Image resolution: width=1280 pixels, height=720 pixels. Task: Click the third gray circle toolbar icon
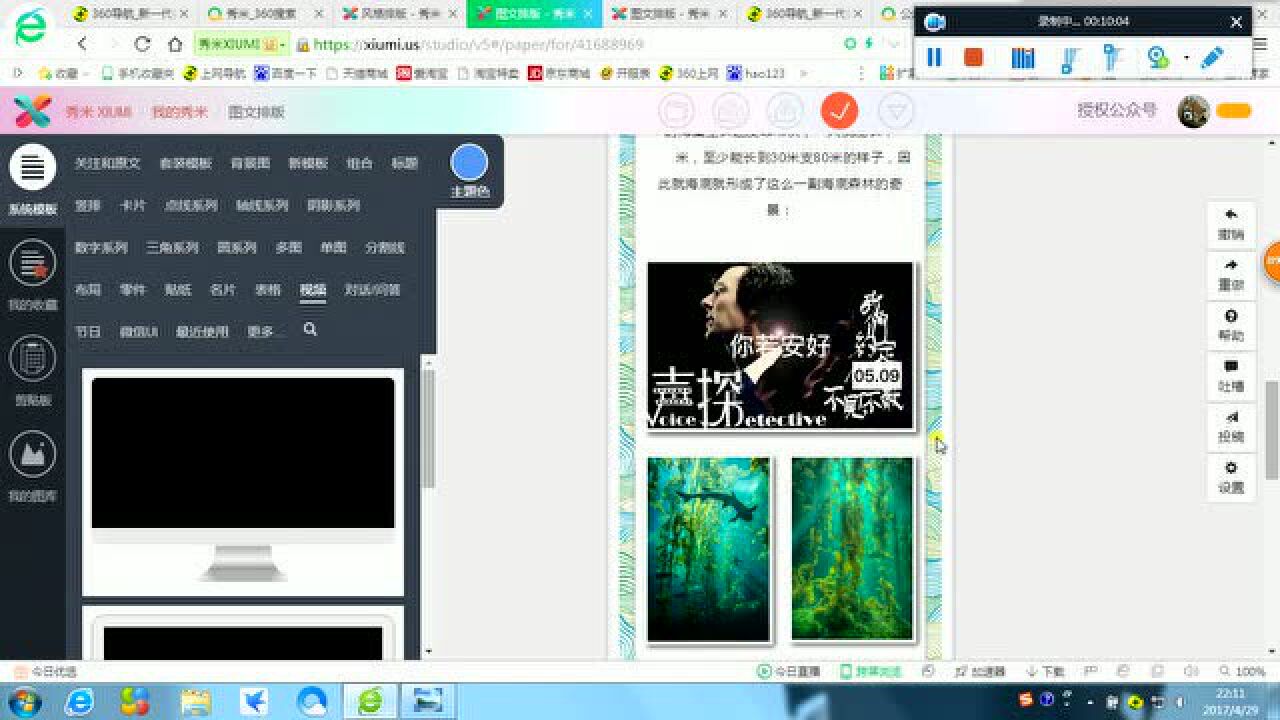click(786, 110)
